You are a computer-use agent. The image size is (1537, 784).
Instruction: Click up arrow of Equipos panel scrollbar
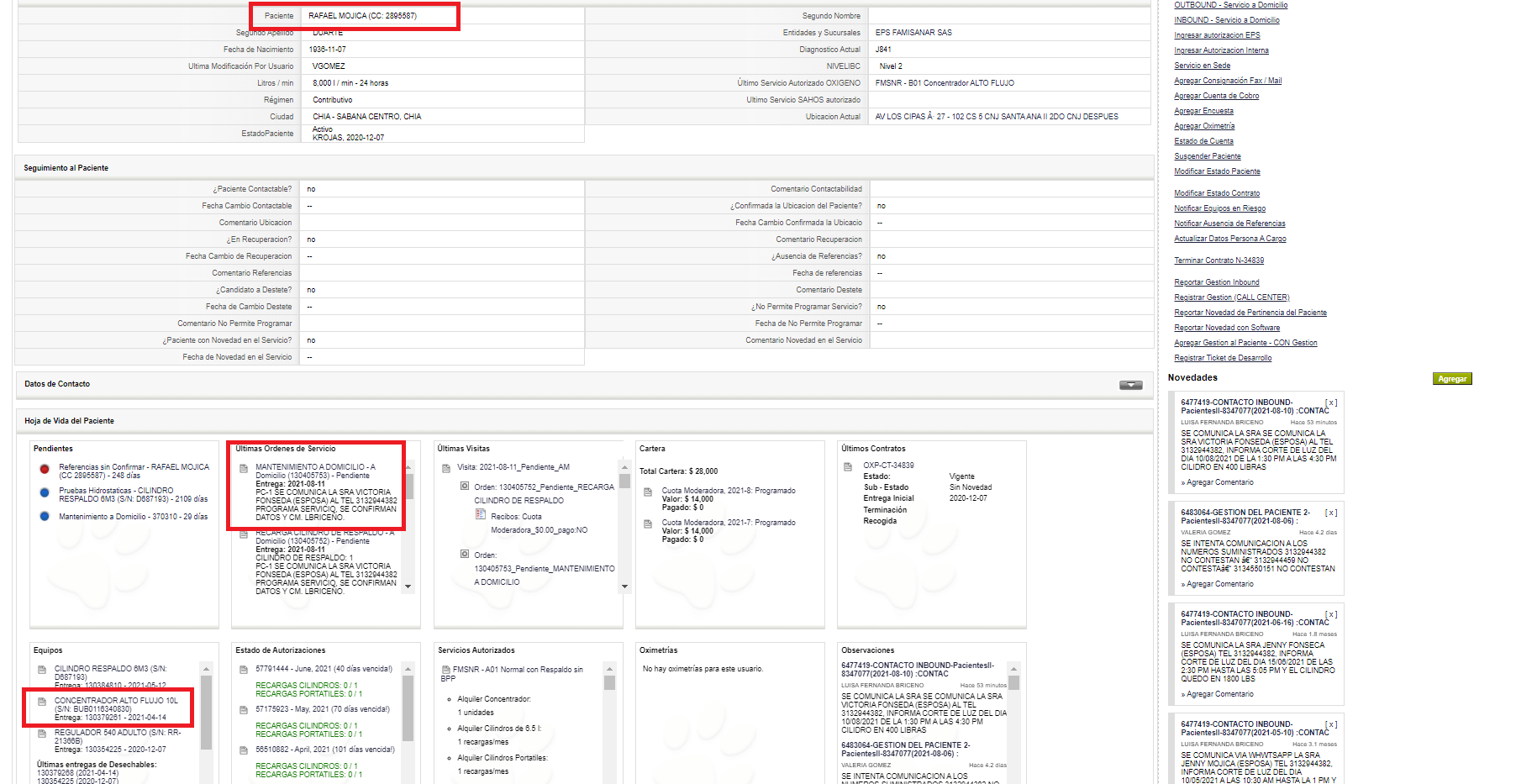pos(206,669)
